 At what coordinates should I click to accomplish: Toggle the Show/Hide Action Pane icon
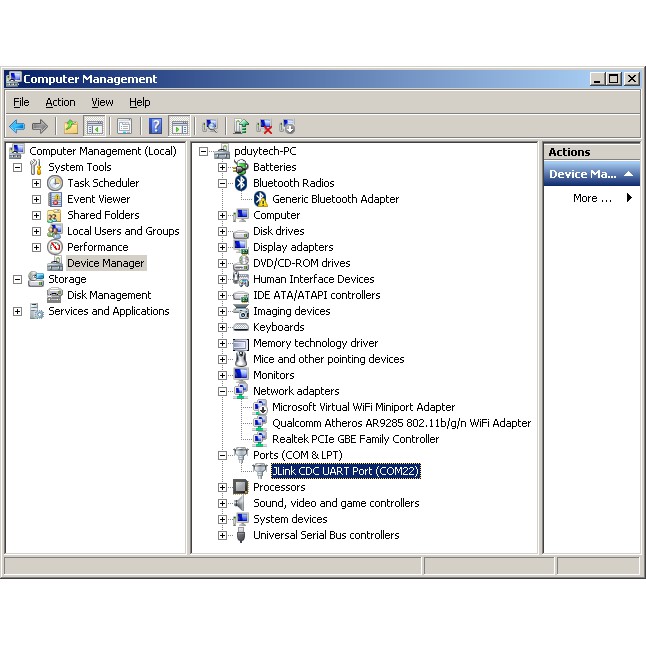[x=180, y=126]
